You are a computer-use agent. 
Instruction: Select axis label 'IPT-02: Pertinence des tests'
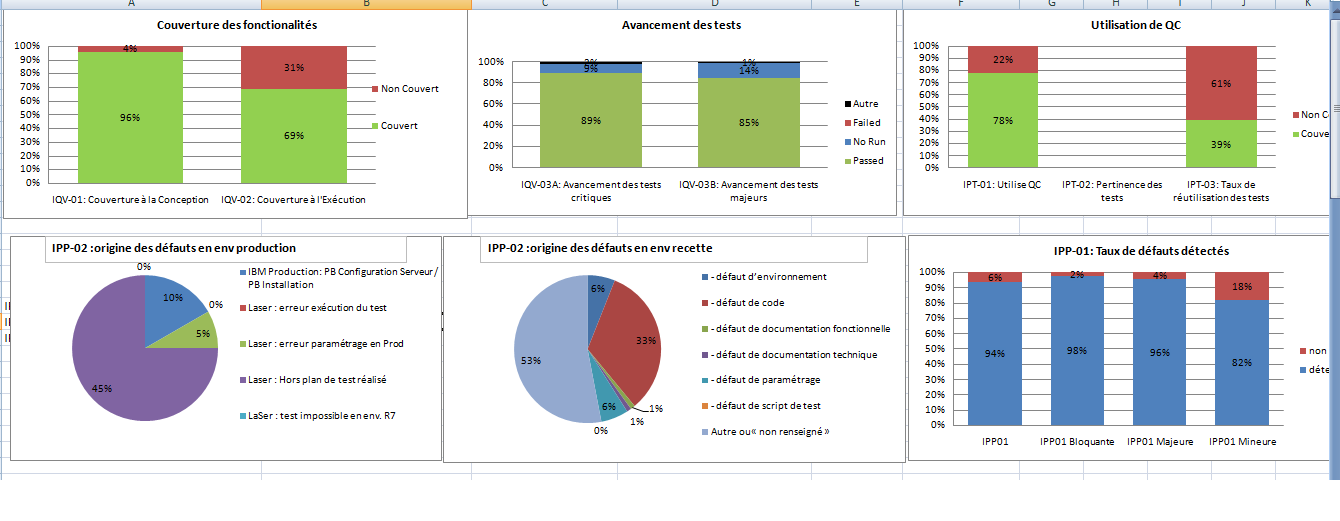click(x=1112, y=191)
